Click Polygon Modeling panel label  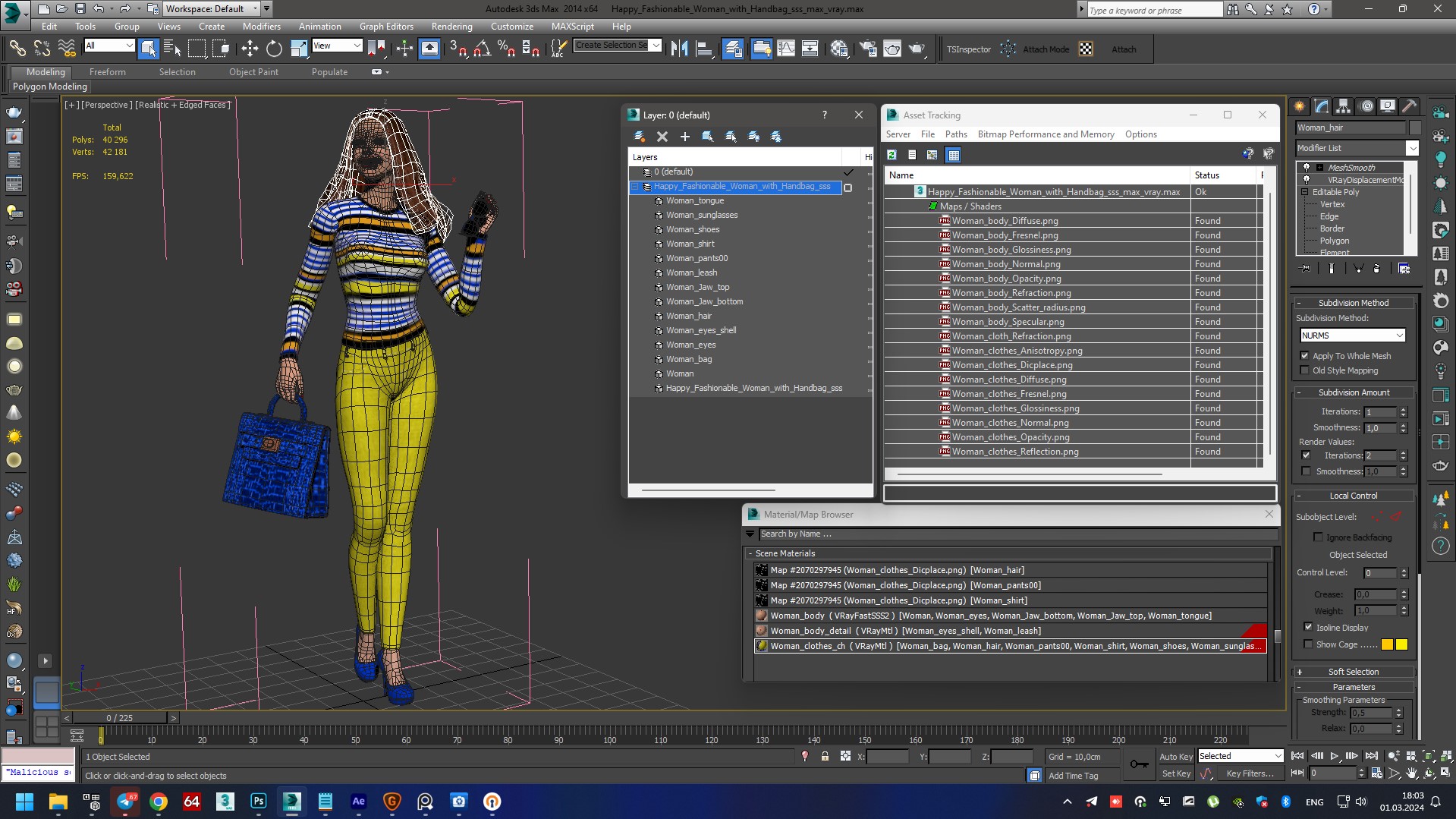coord(50,87)
